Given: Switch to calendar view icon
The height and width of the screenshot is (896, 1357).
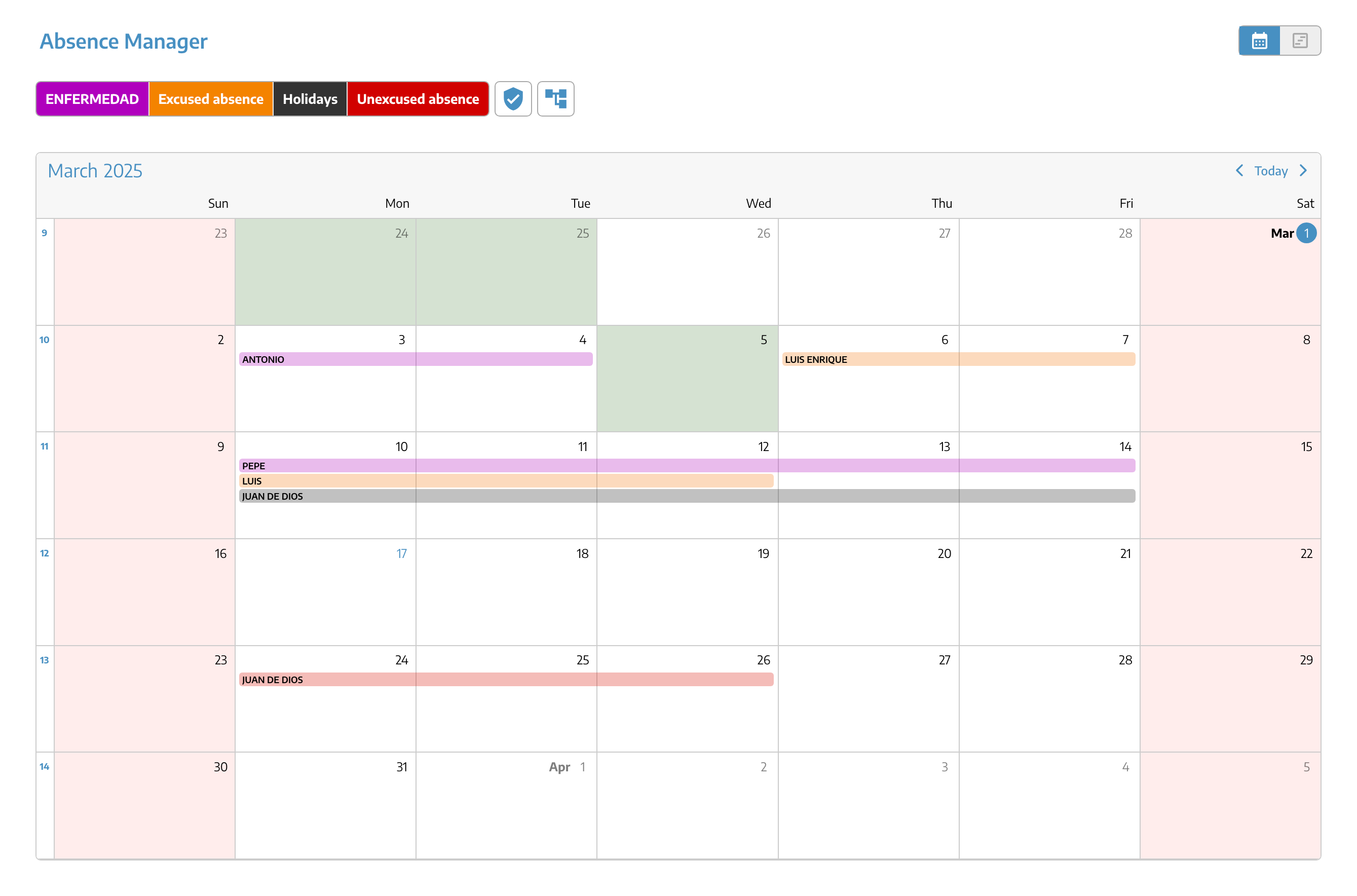Looking at the screenshot, I should (x=1259, y=41).
